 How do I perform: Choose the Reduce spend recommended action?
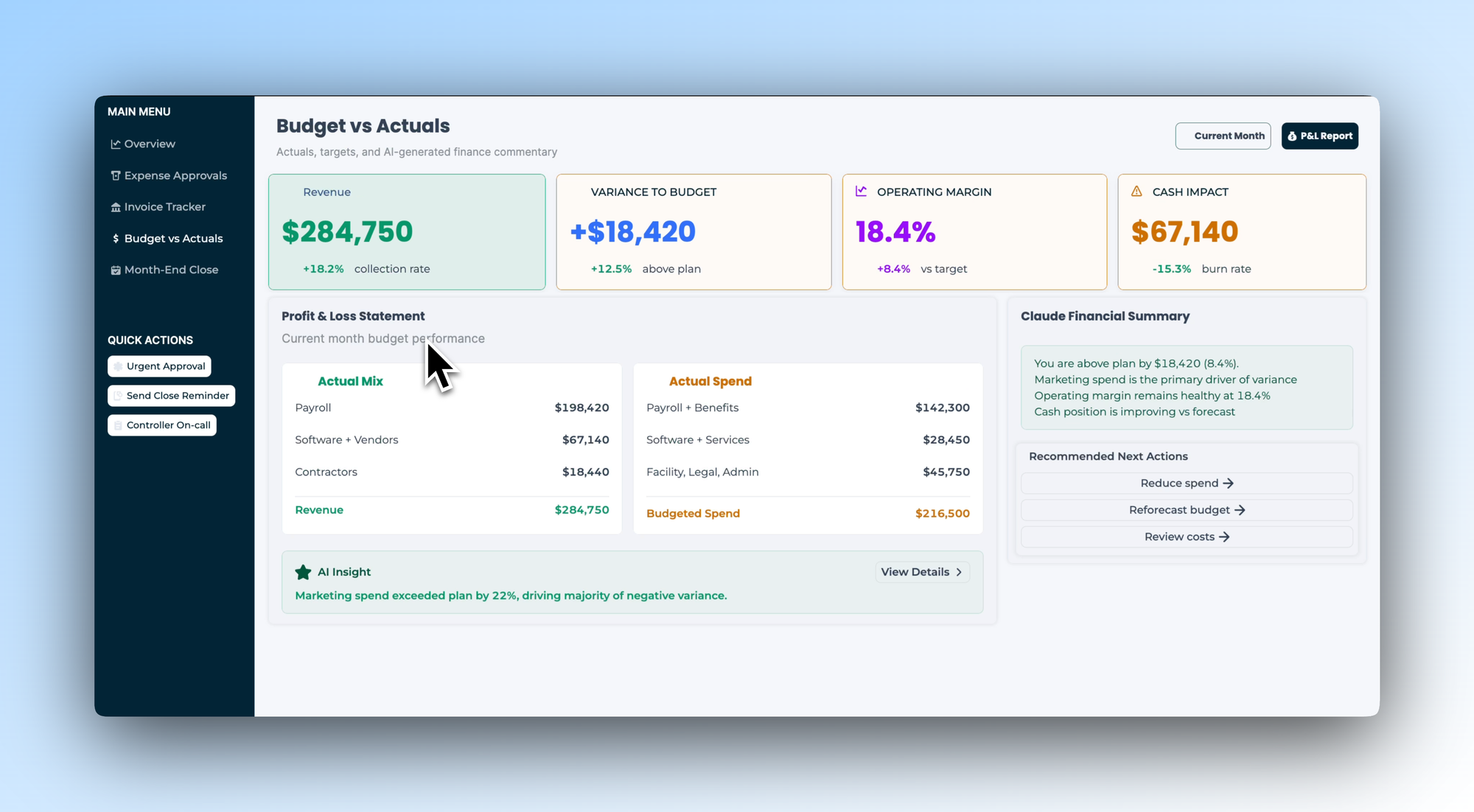[x=1187, y=484]
